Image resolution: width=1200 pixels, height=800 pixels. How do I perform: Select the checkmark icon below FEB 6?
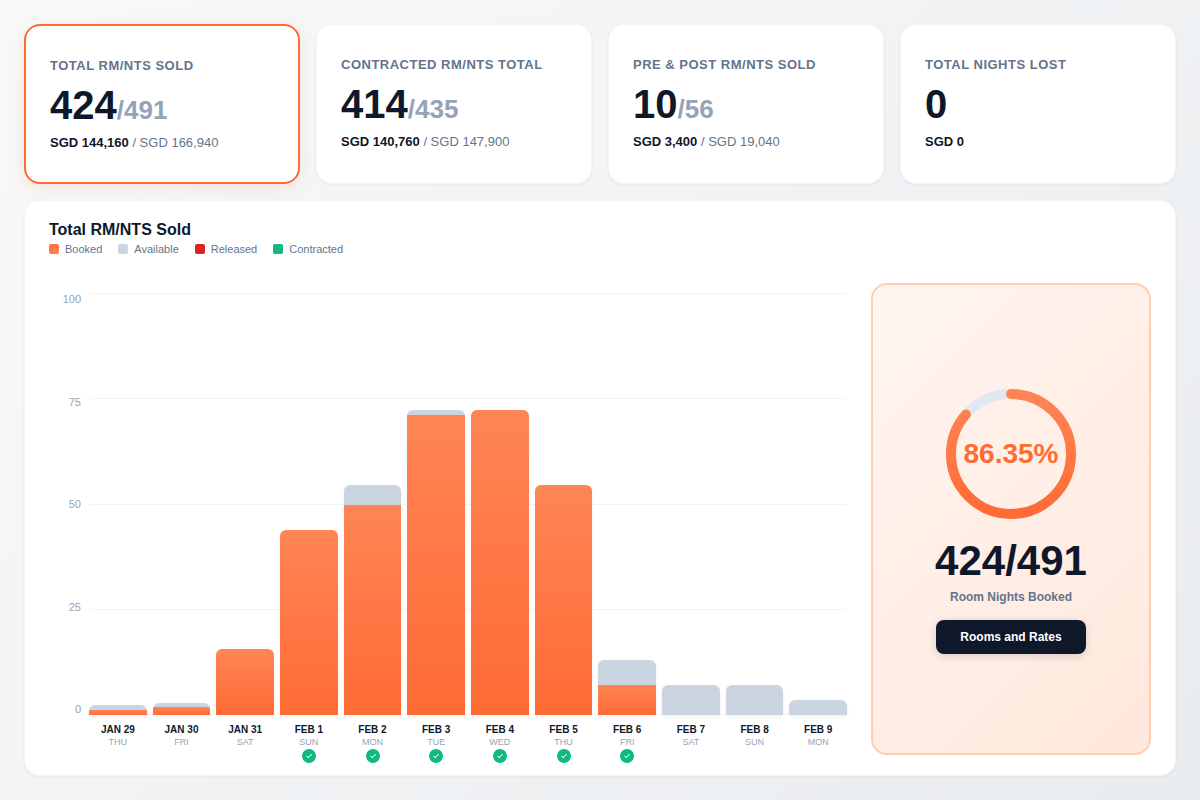pos(627,757)
